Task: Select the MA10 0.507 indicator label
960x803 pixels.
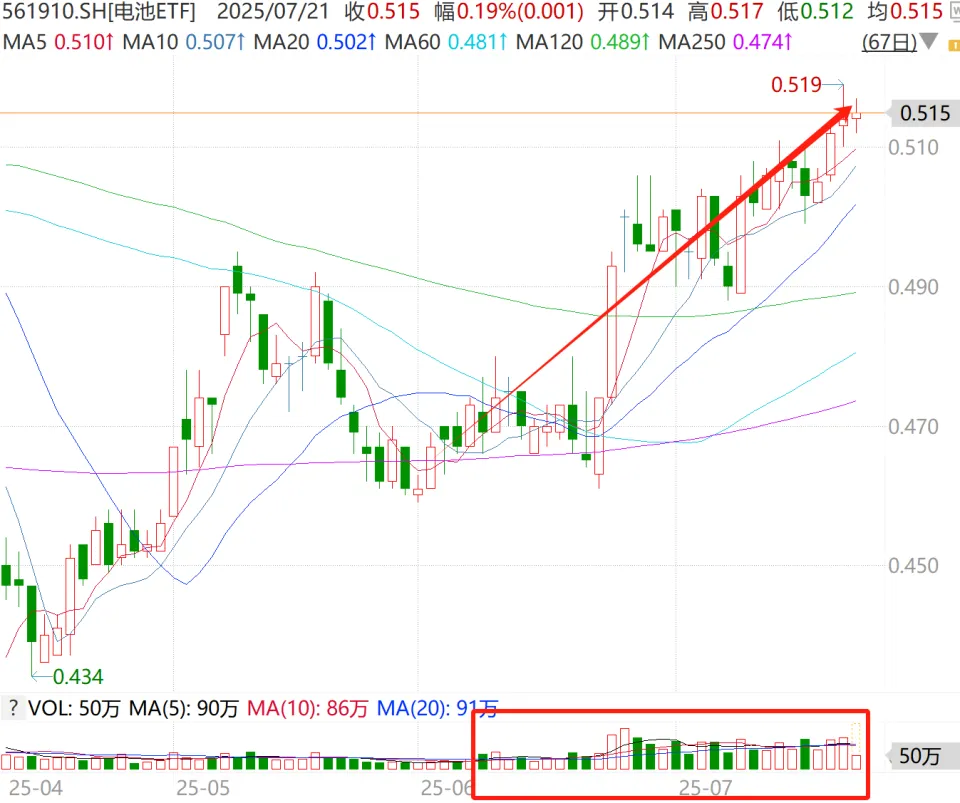Action: [184, 42]
